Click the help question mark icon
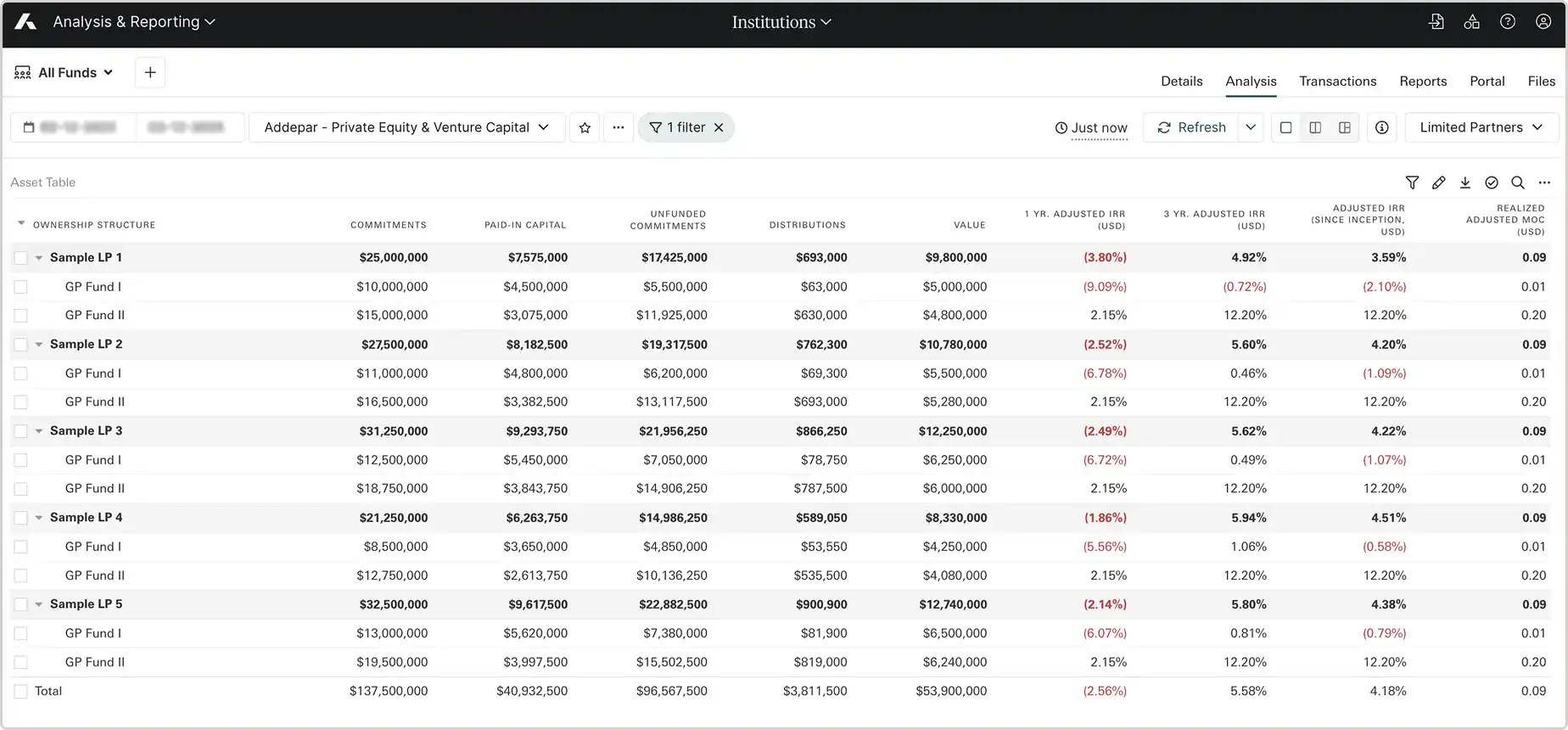Screen dimensions: 1568x730 coord(1507,22)
